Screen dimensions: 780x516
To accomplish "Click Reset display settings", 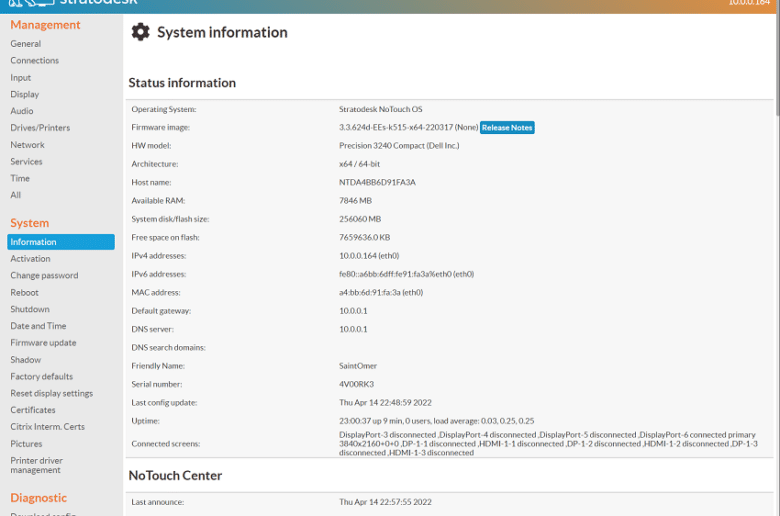I will point(52,393).
